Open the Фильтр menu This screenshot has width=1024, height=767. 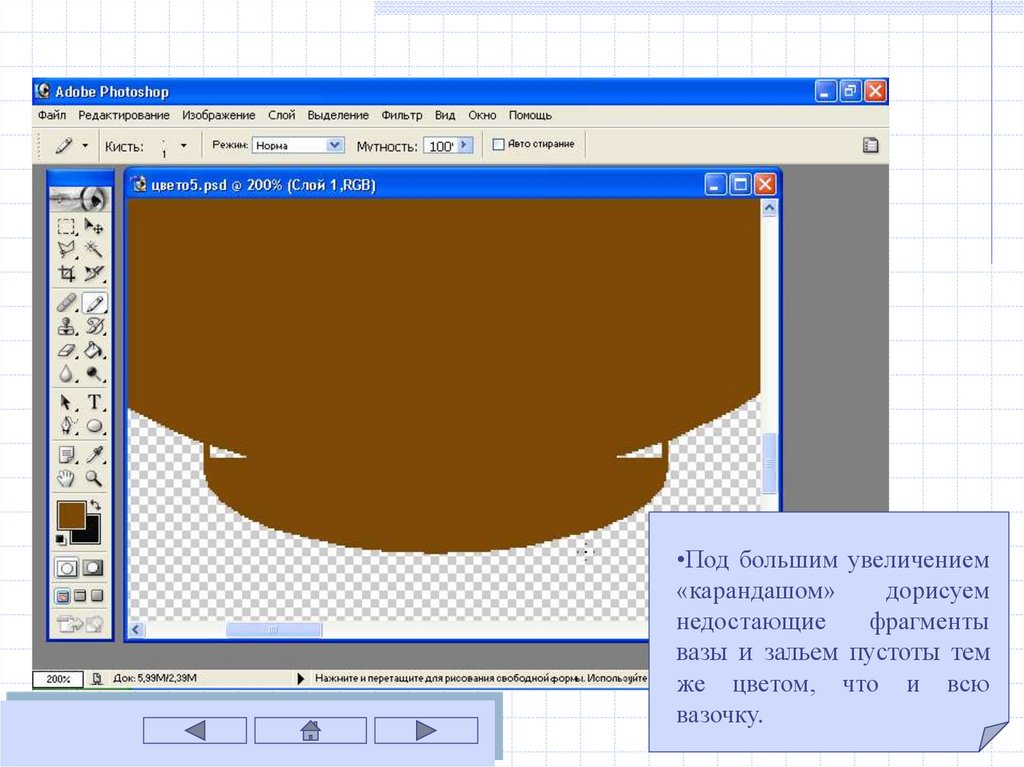coord(402,115)
